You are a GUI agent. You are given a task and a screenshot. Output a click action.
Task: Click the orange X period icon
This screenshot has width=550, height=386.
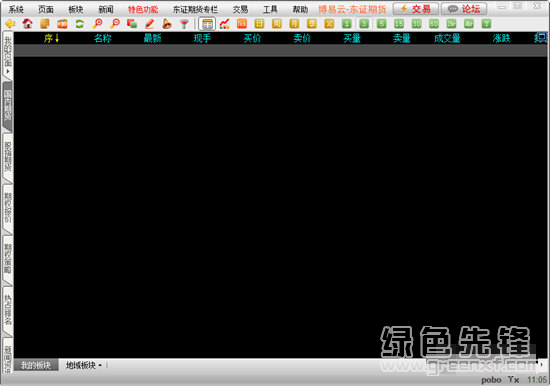click(329, 24)
